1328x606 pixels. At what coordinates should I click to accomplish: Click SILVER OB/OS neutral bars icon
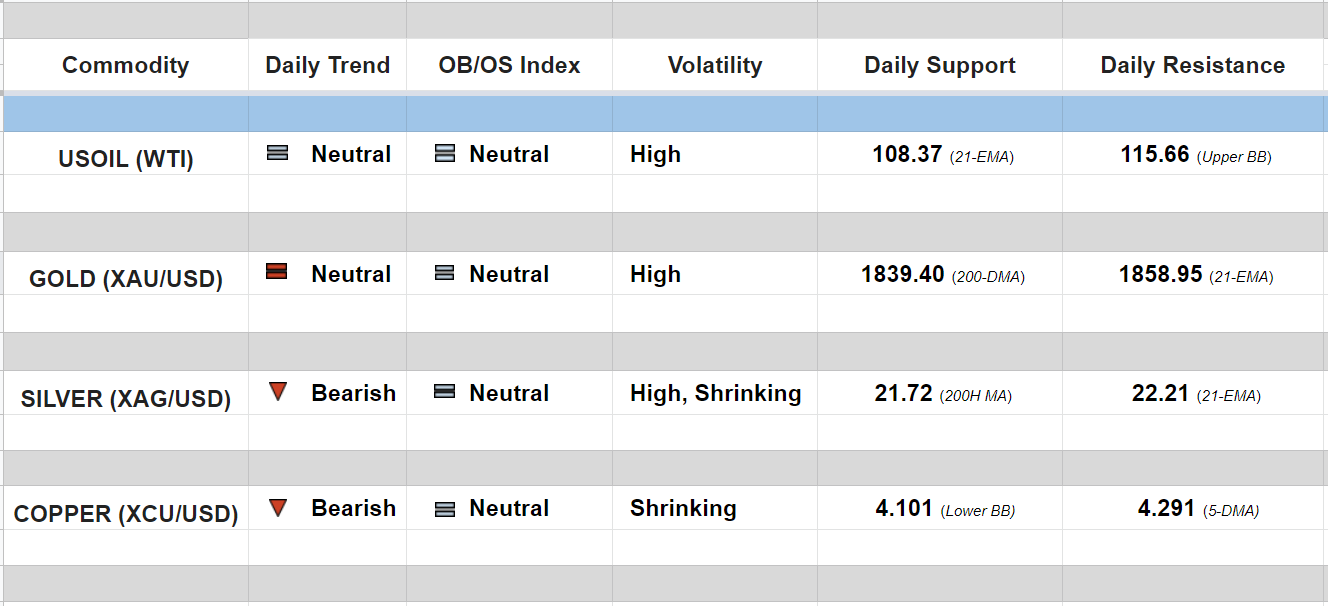(x=445, y=392)
